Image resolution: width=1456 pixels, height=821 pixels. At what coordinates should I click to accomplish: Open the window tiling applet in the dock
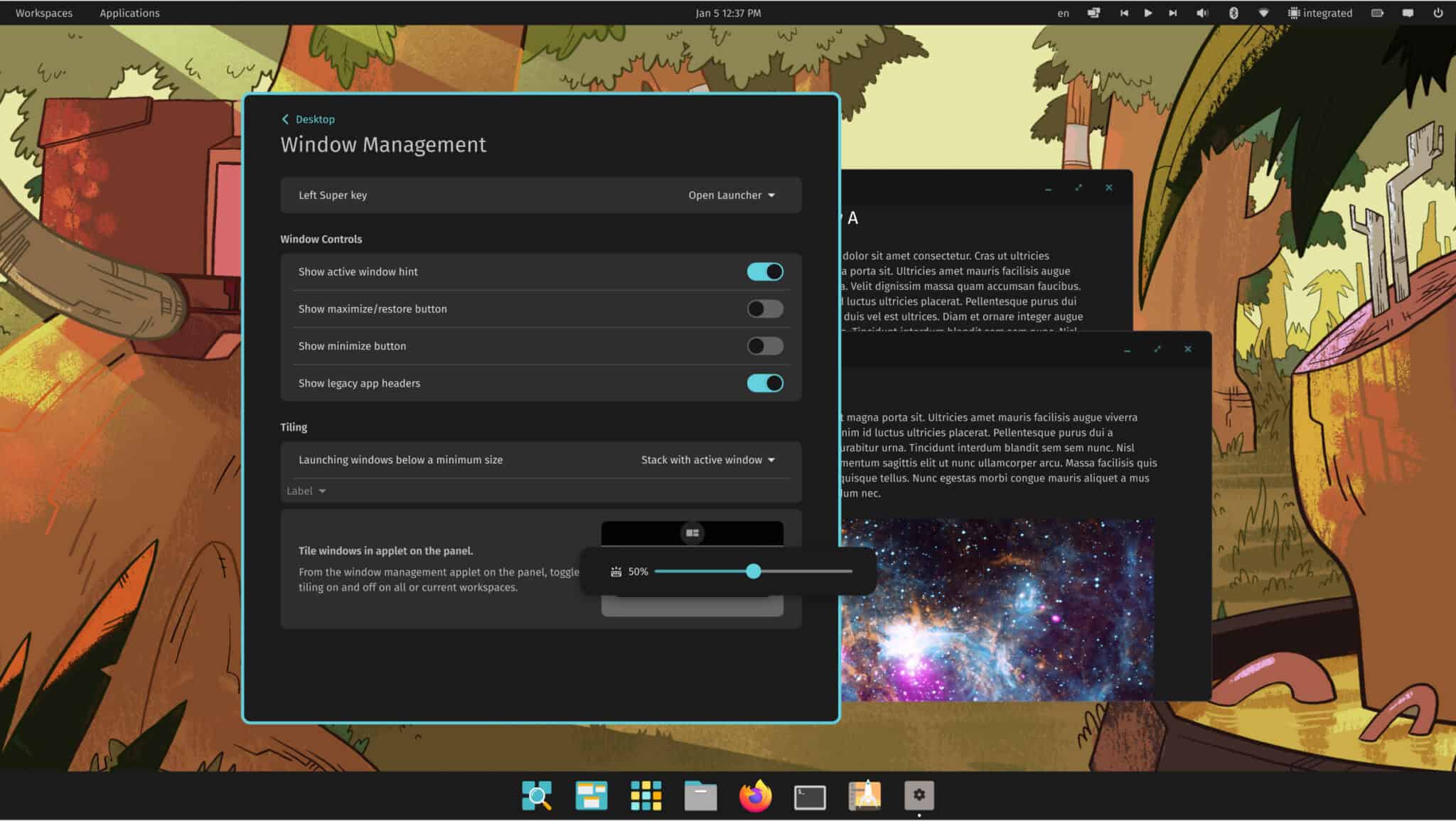point(591,795)
